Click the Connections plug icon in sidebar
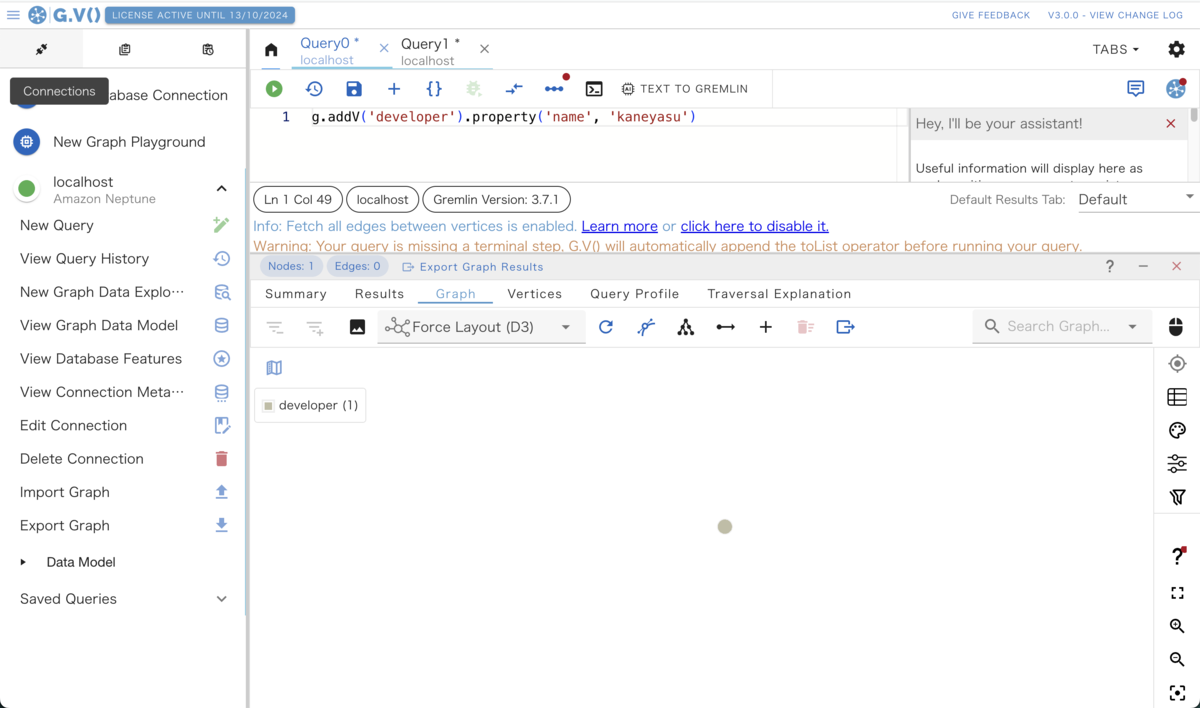Screen dimensions: 1200x708 pos(41,49)
